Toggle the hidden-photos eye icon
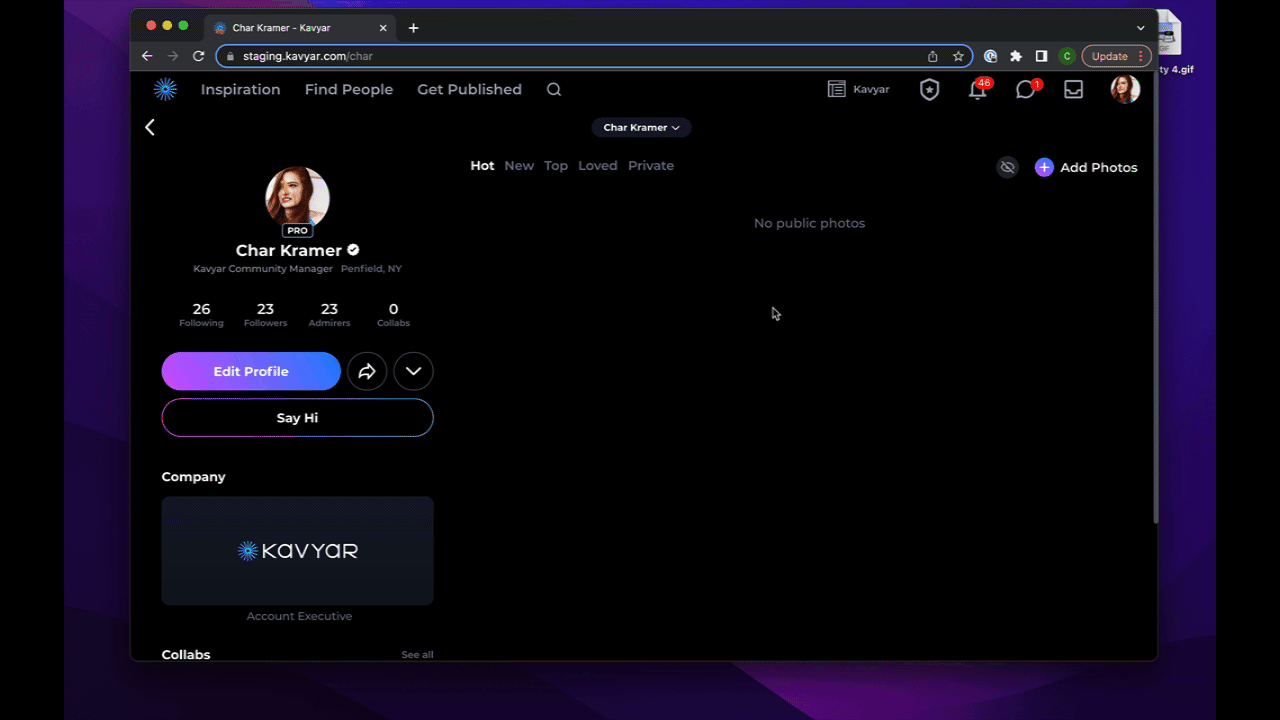1280x720 pixels. tap(1007, 167)
